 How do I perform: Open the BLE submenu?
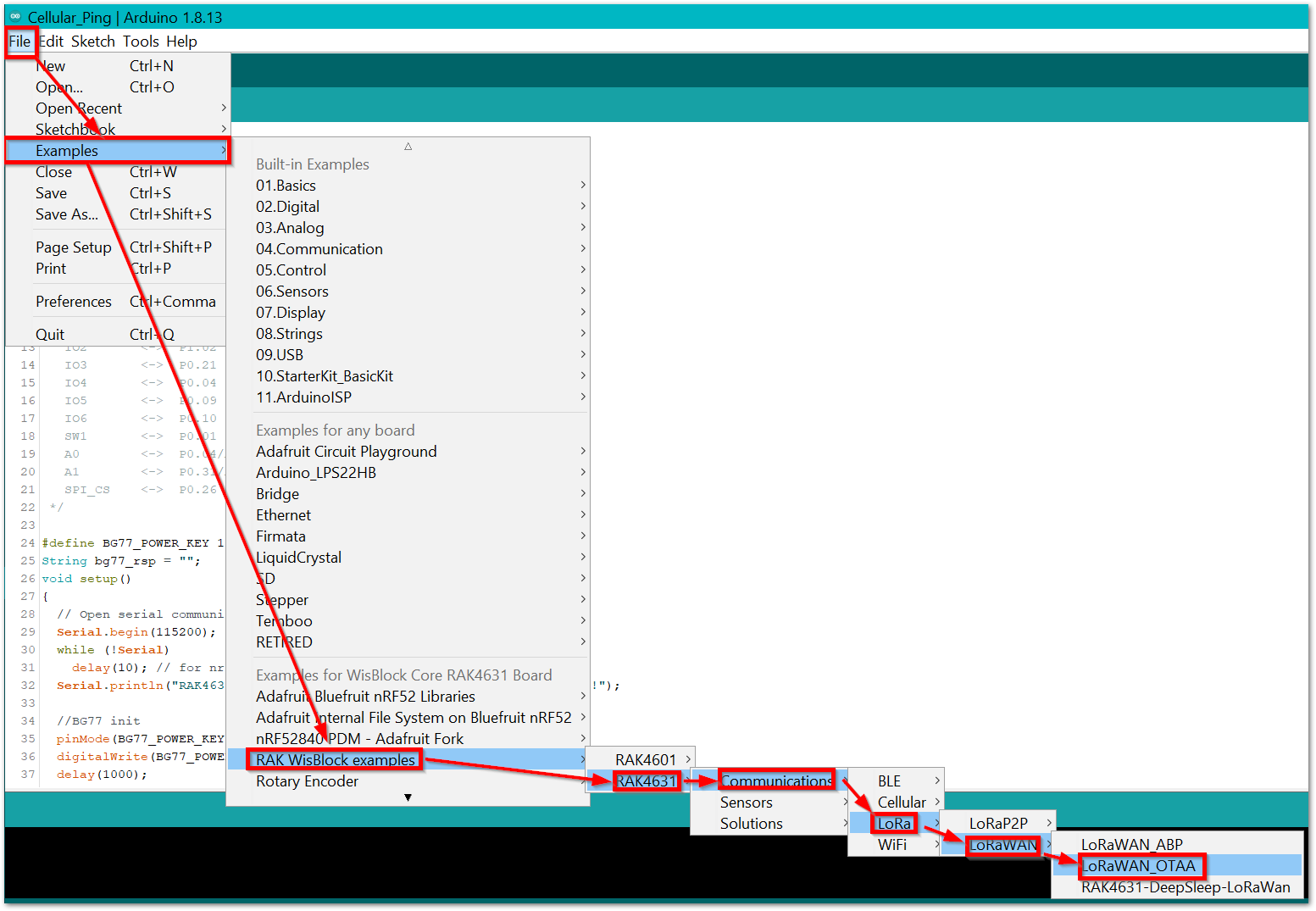(896, 781)
